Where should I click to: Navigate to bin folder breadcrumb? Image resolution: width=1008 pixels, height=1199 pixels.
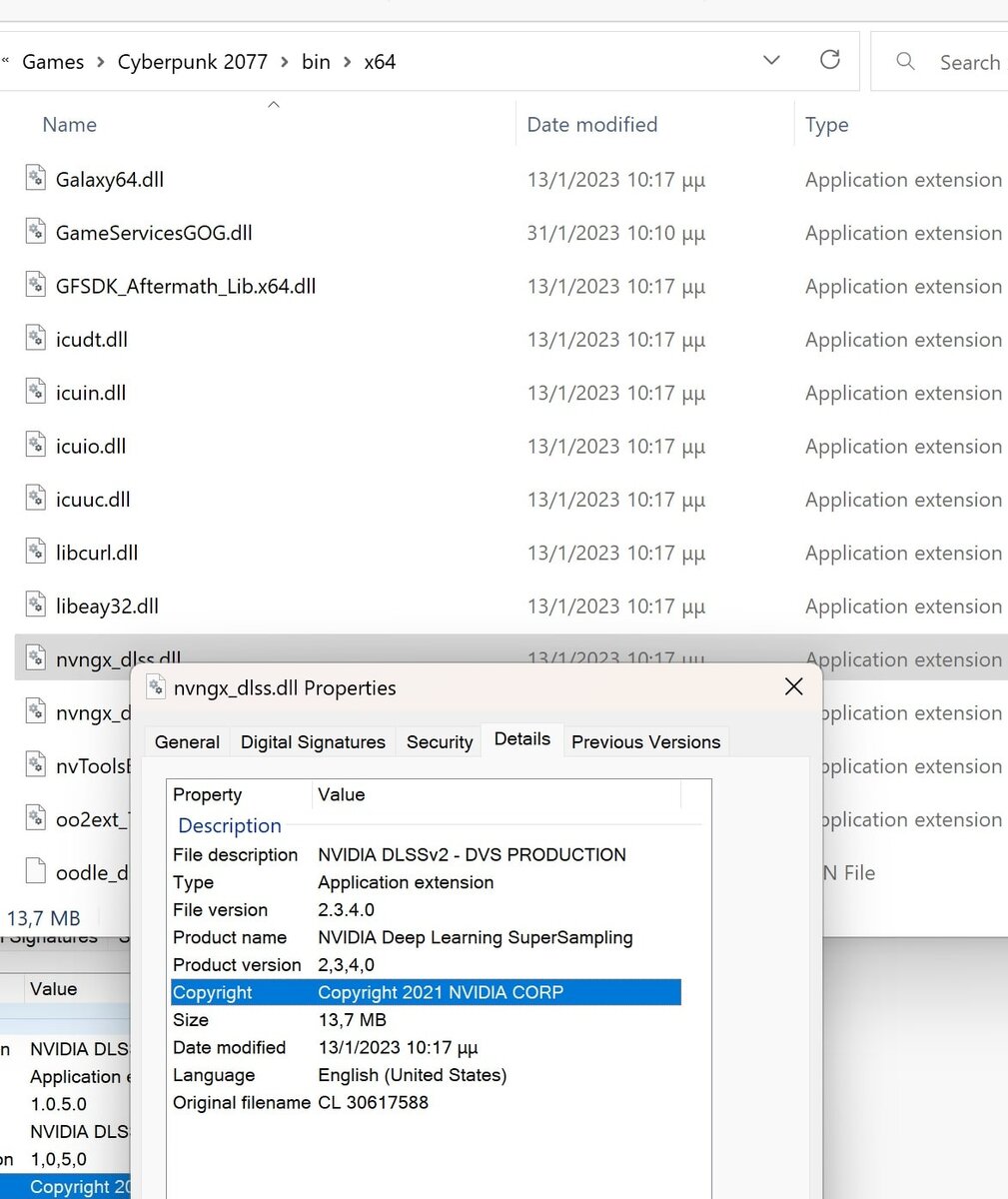coord(316,62)
